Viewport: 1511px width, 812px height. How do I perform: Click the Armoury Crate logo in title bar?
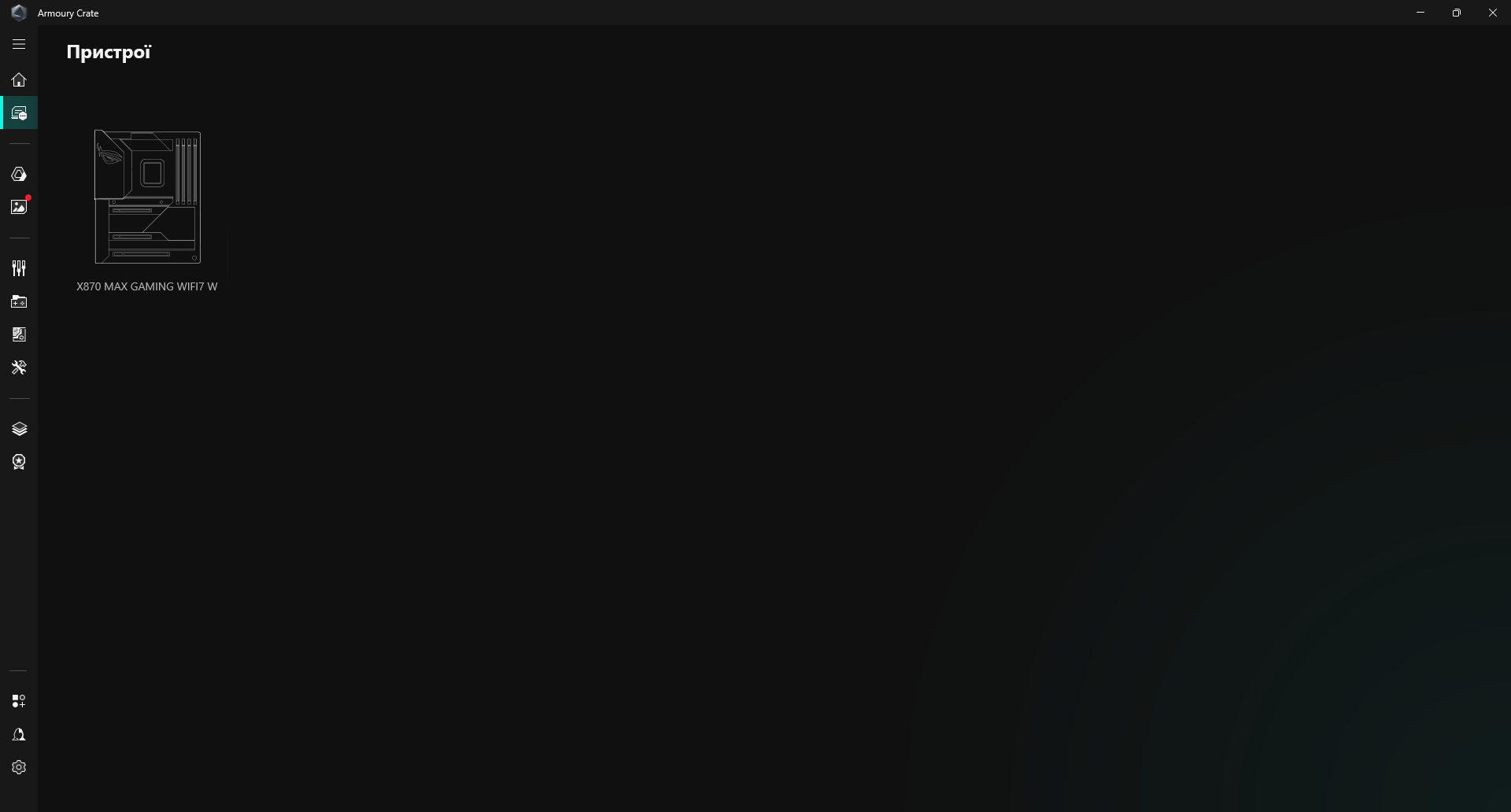[19, 13]
